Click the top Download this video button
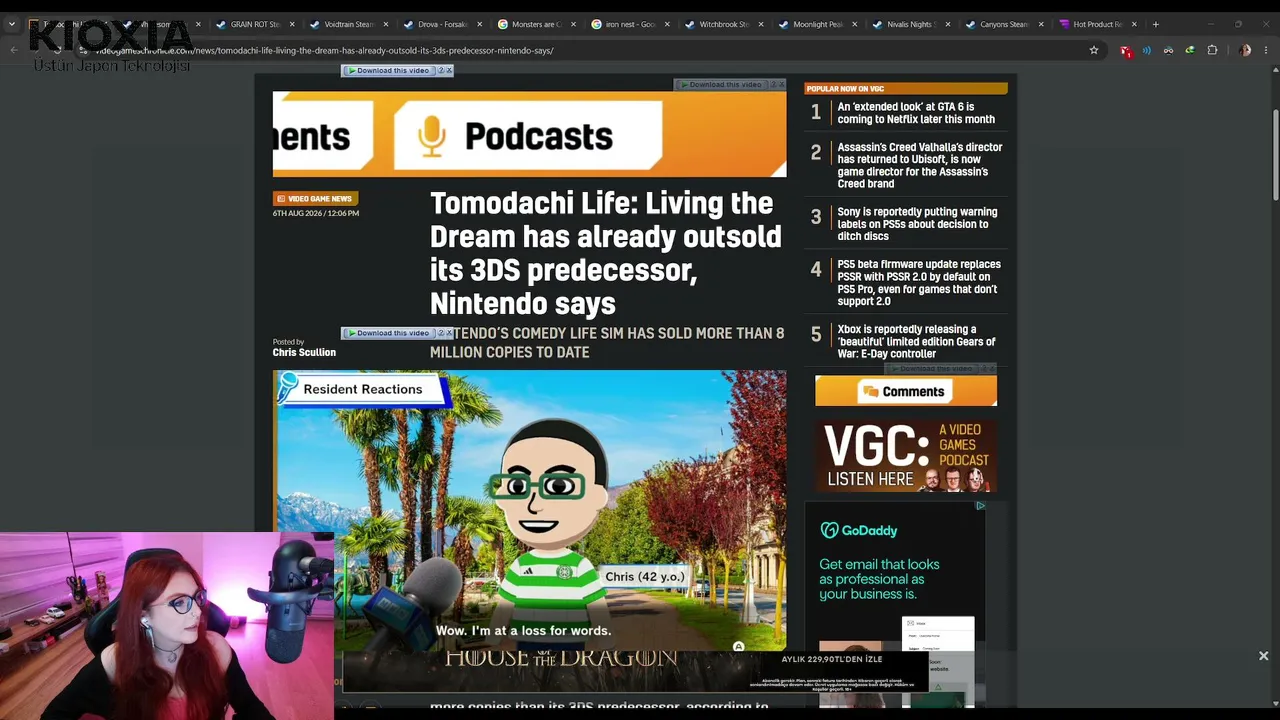1280x720 pixels. pos(389,71)
